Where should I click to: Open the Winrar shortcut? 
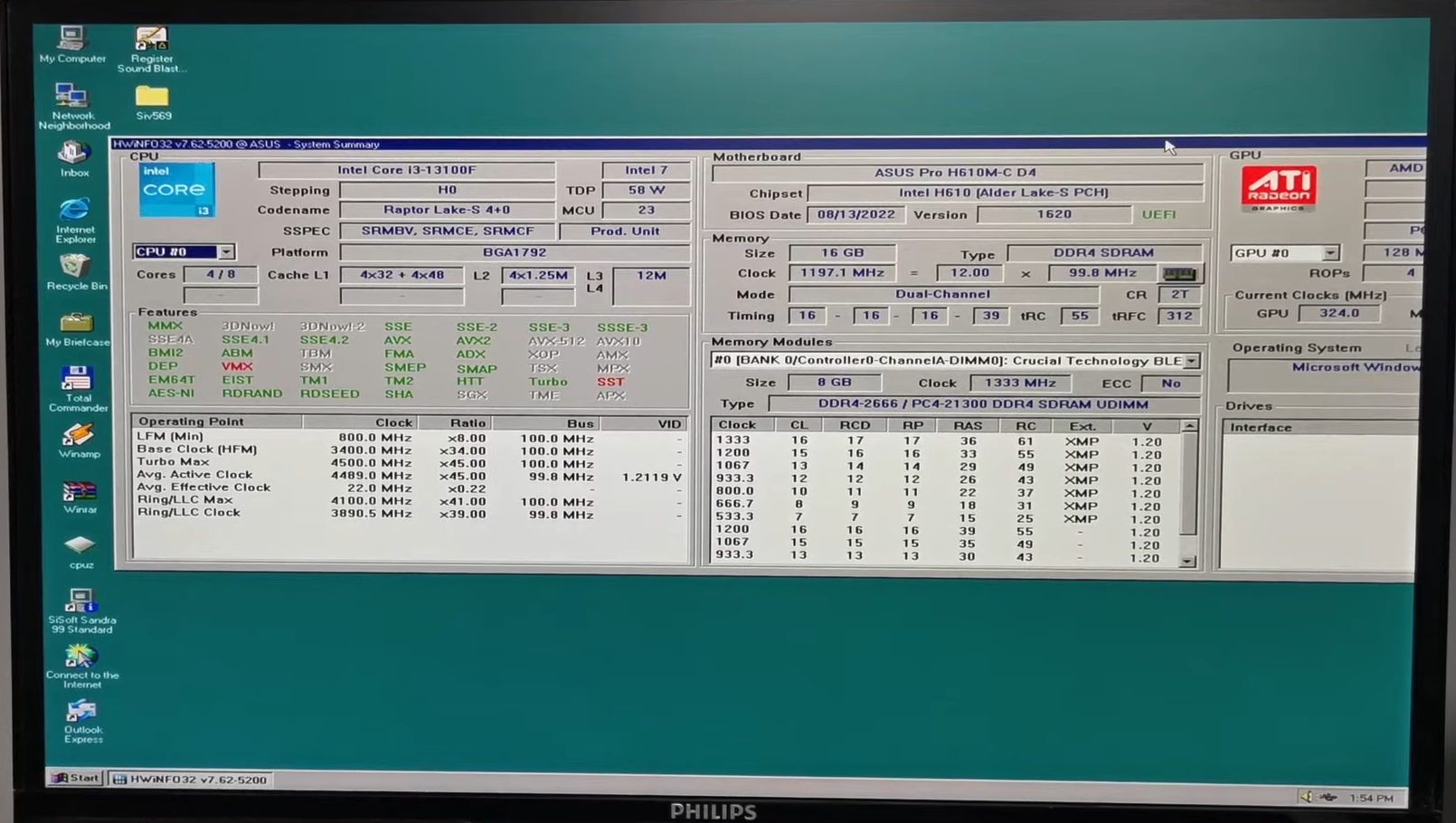coord(80,497)
